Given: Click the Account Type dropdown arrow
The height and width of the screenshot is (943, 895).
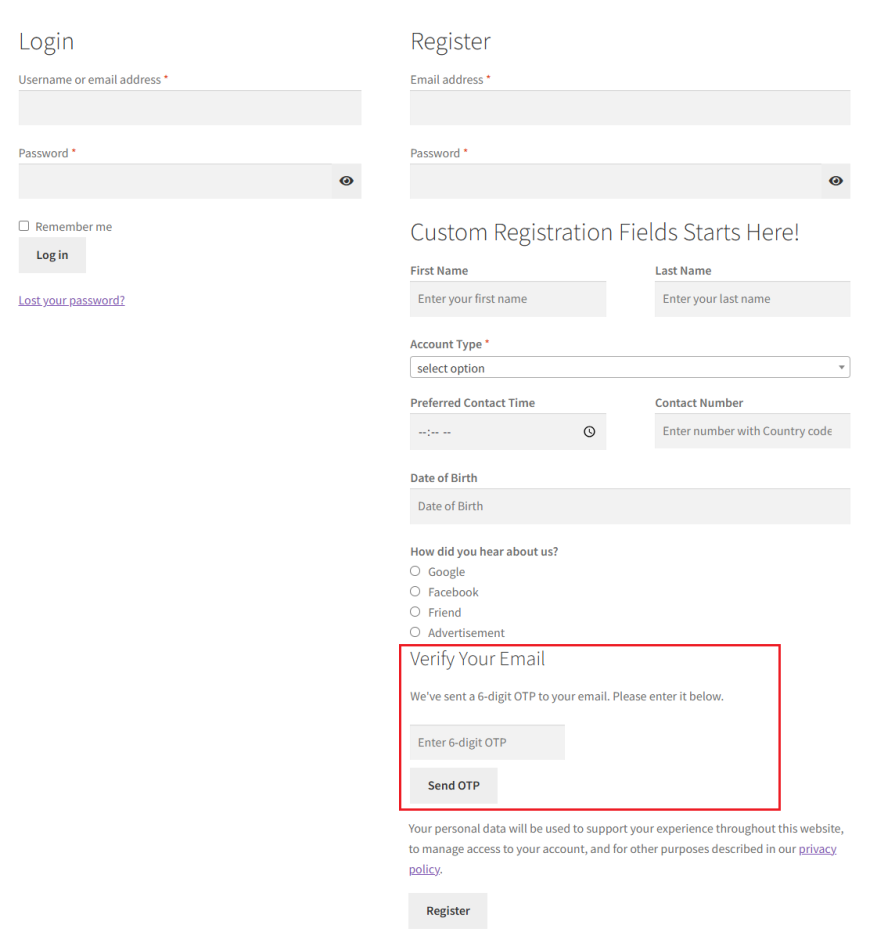Looking at the screenshot, I should pyautogui.click(x=840, y=367).
